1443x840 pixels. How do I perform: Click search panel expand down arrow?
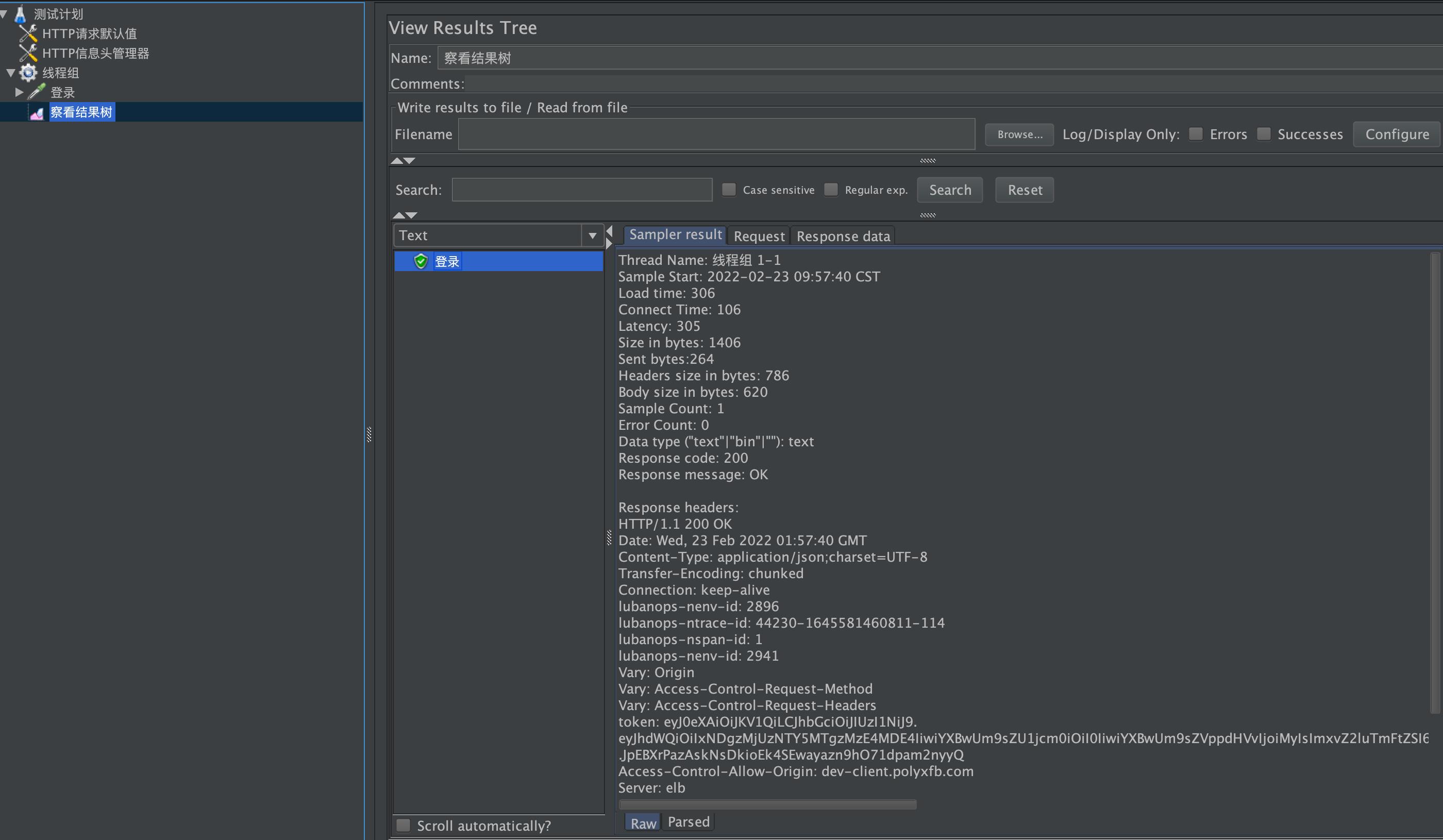click(412, 216)
